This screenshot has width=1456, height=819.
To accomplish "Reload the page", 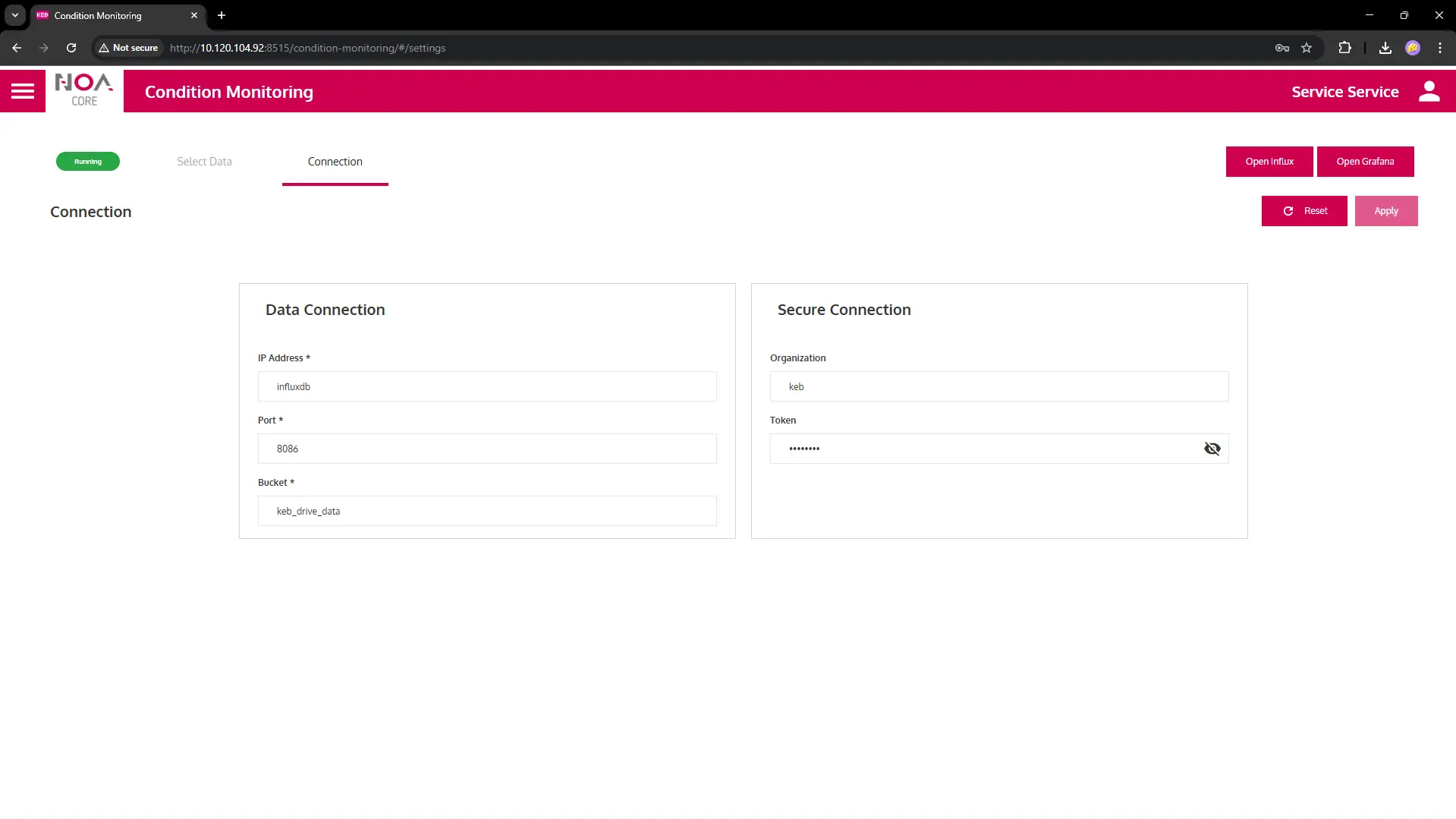I will (71, 48).
